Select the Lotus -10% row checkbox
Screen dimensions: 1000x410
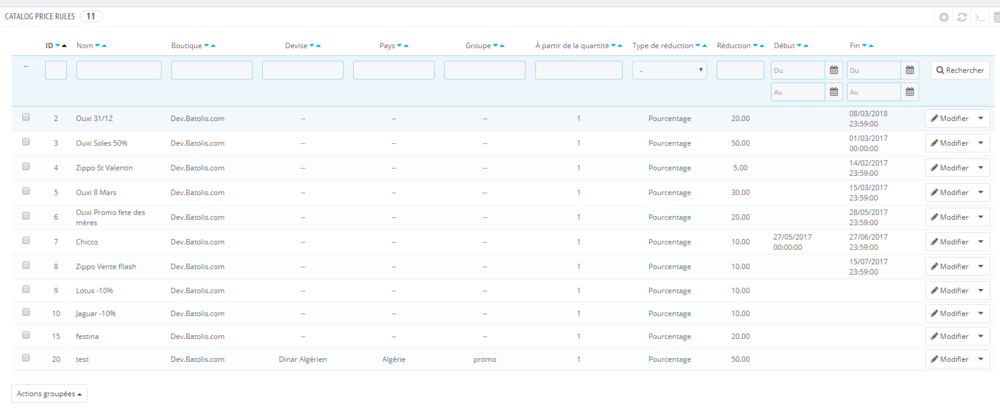click(26, 289)
